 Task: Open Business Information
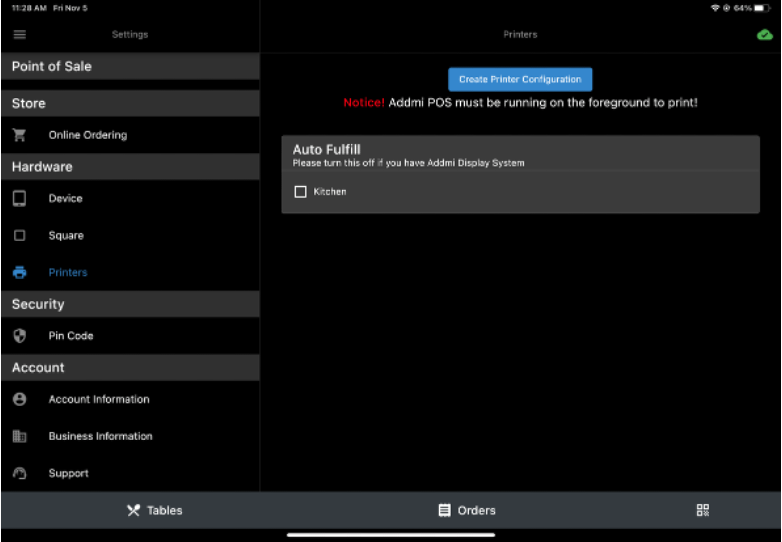(x=131, y=436)
